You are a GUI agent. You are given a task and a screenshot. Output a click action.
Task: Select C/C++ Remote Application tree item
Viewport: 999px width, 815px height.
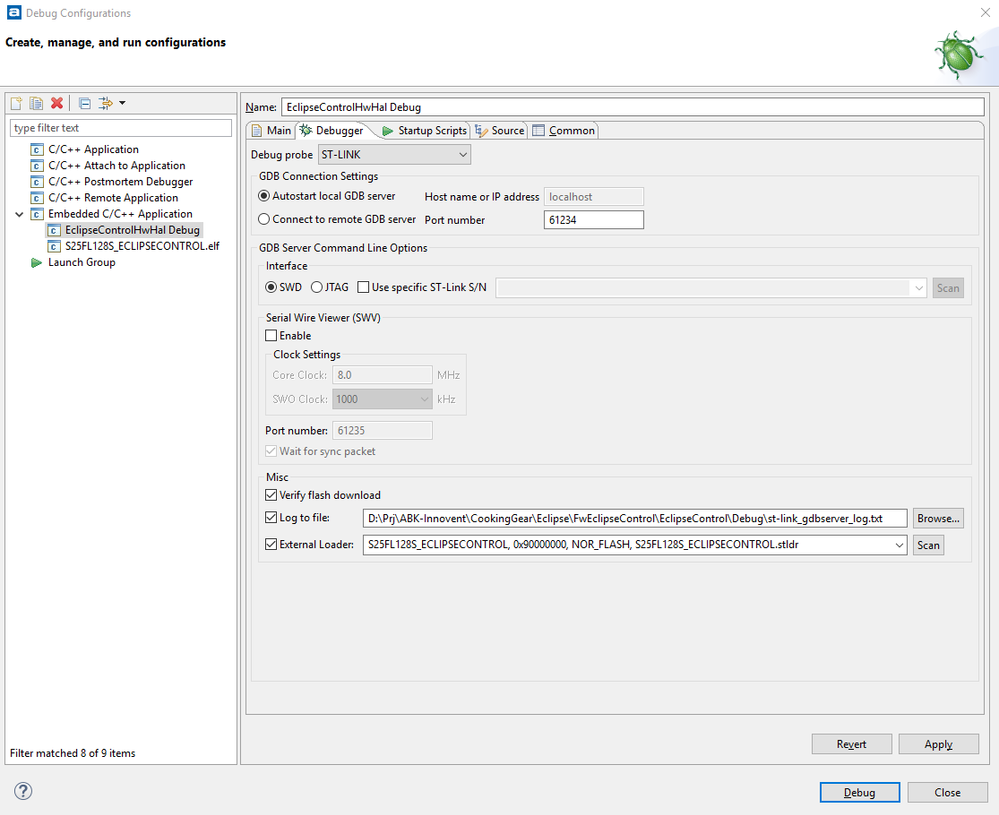(113, 198)
